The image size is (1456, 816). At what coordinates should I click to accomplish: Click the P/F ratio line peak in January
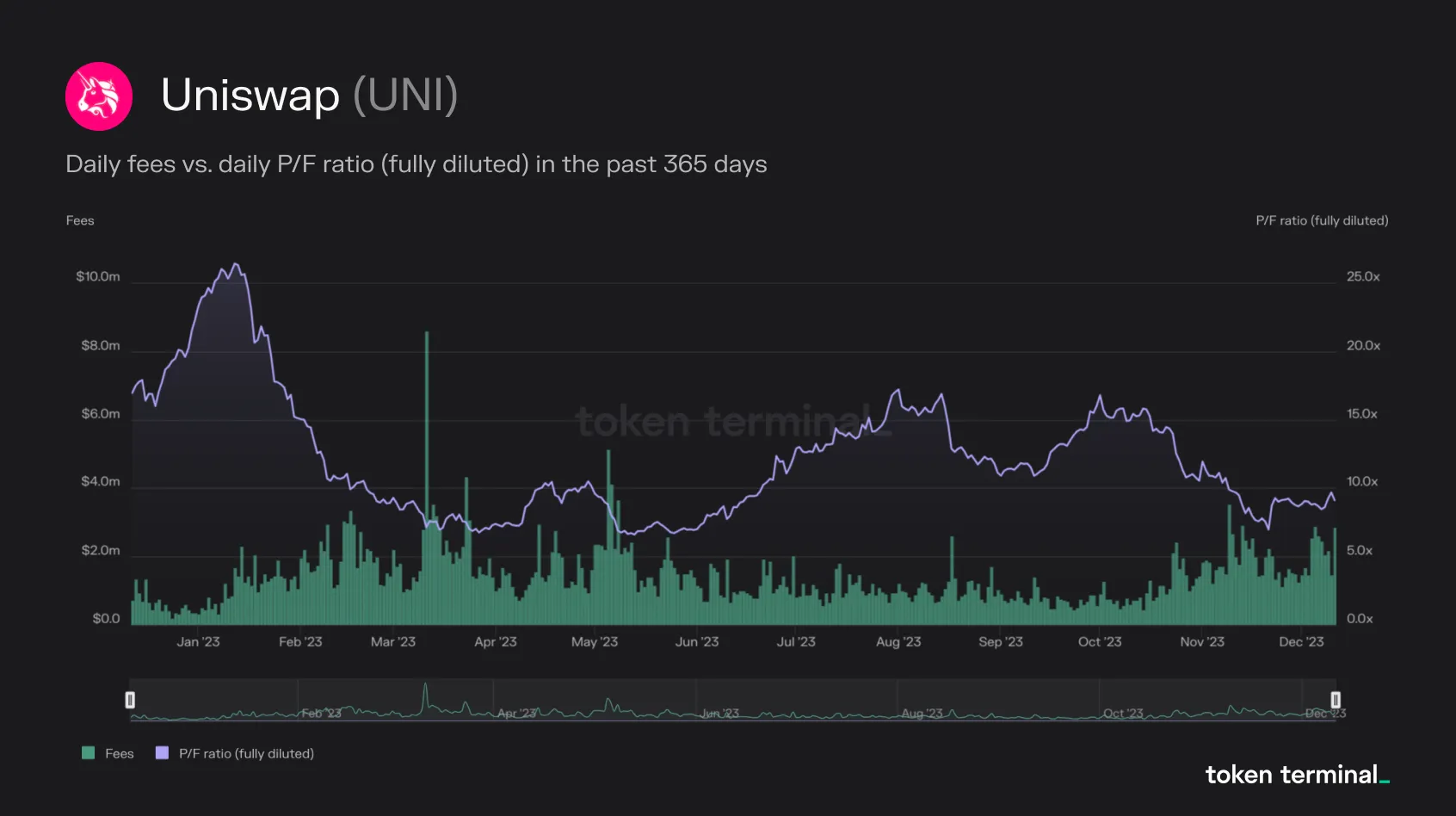point(235,265)
